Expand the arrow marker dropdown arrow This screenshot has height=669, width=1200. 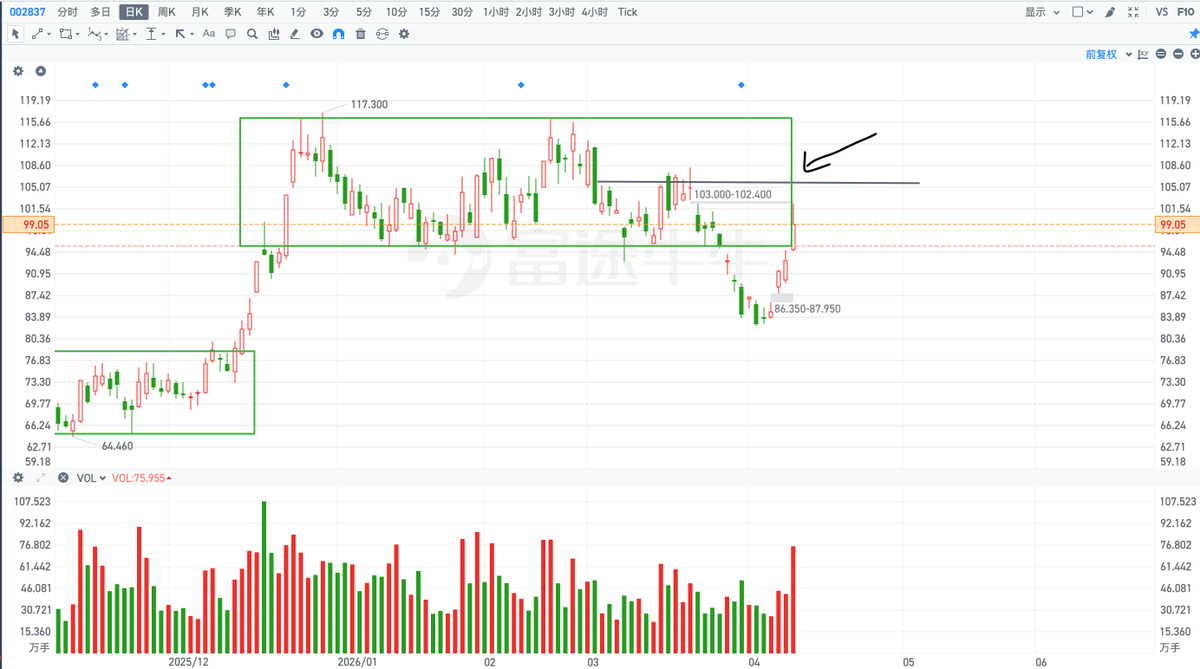[x=192, y=35]
